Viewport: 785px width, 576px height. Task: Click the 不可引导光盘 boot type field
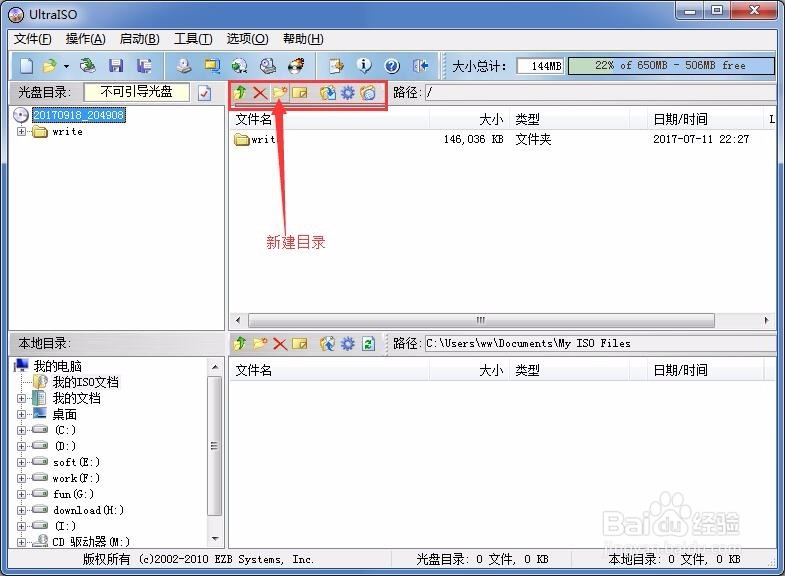coord(137,92)
